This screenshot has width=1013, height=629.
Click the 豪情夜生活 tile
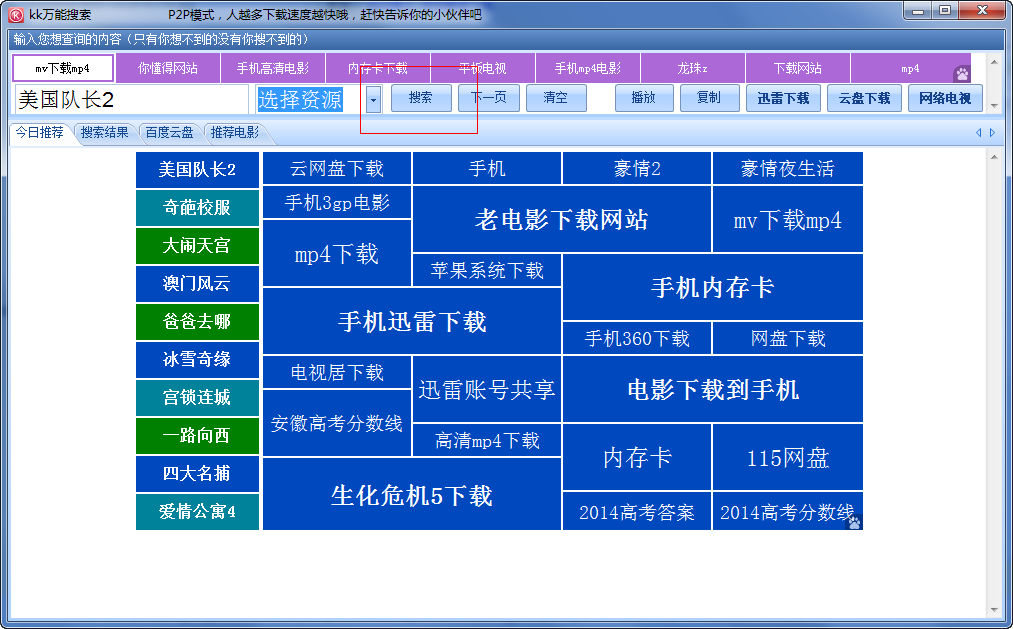[x=788, y=169]
